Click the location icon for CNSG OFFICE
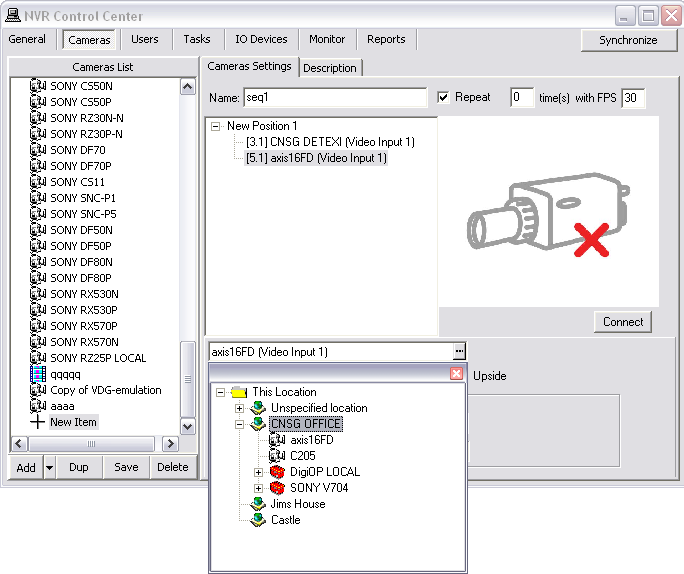 258,424
